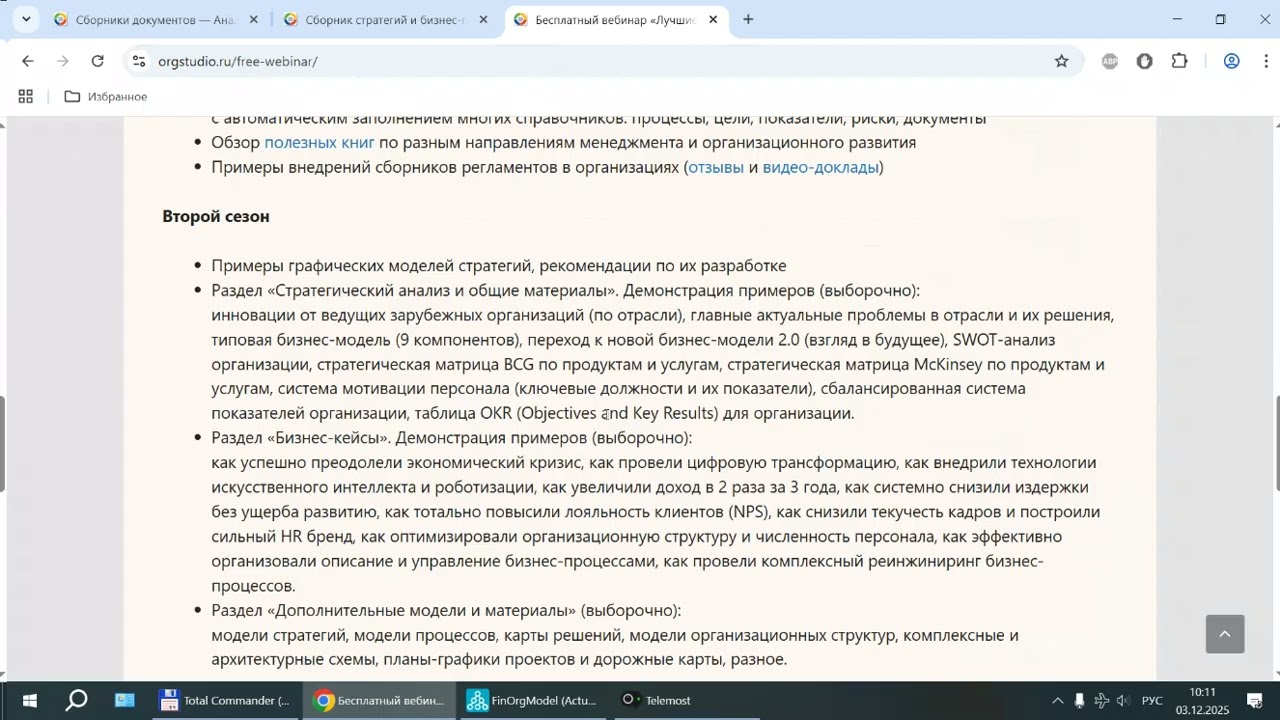Click the scrollbar down arrow
Screen dimensions: 1280x720
tap(1275, 675)
